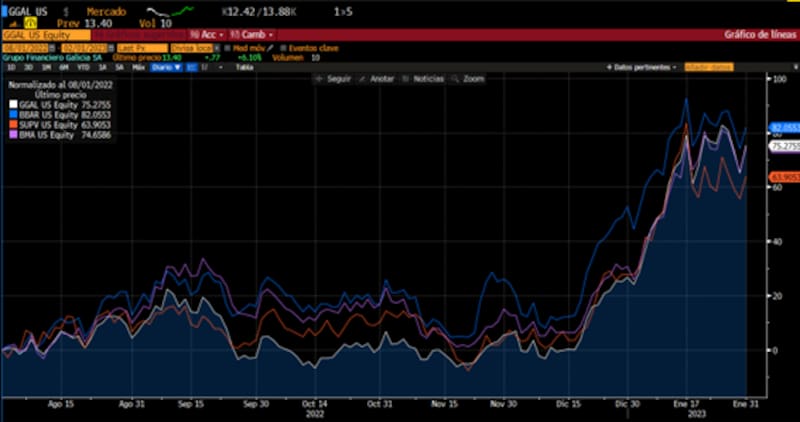Viewport: 800px width, 422px height.
Task: Toggle the Med móv checkbox
Action: click(x=228, y=47)
